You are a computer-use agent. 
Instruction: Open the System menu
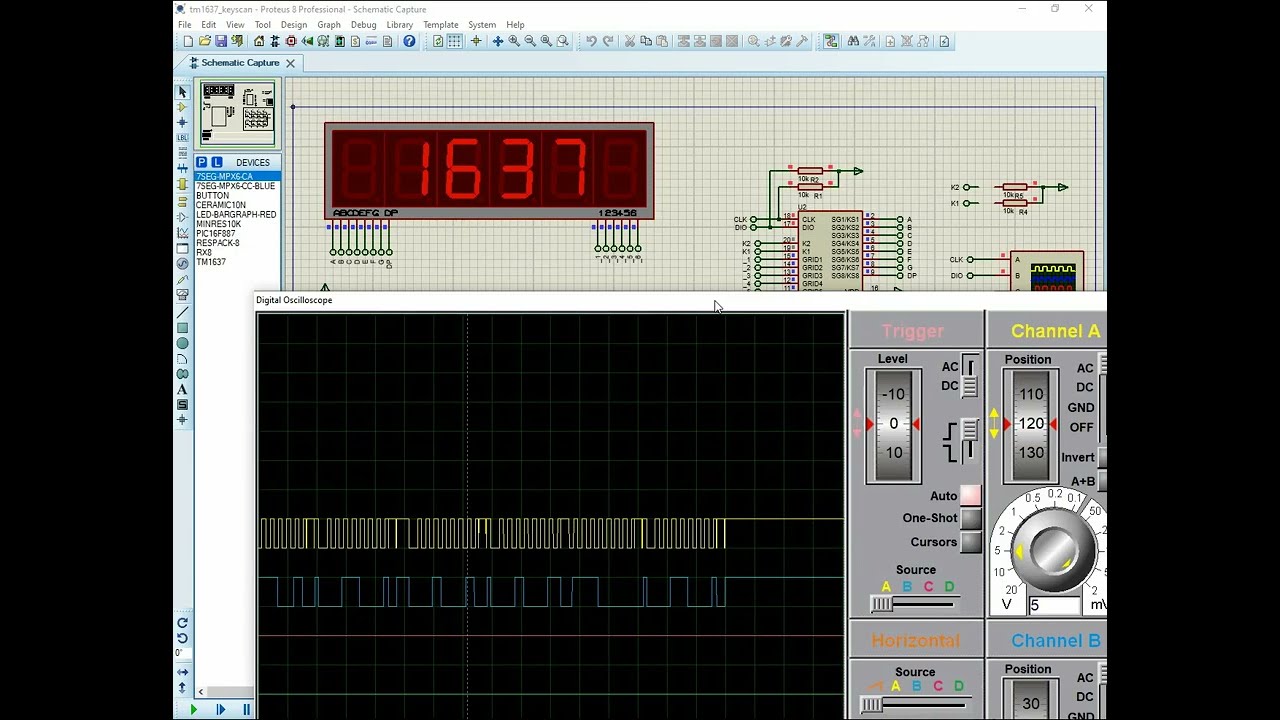[x=482, y=25]
